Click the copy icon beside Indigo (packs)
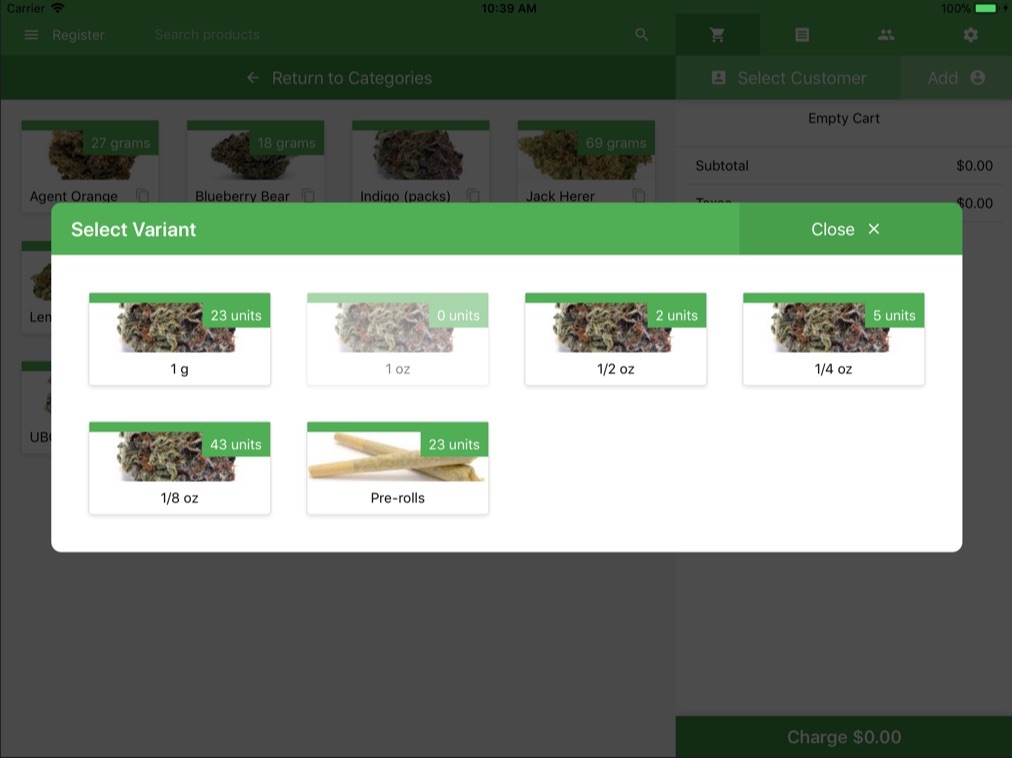 473,196
